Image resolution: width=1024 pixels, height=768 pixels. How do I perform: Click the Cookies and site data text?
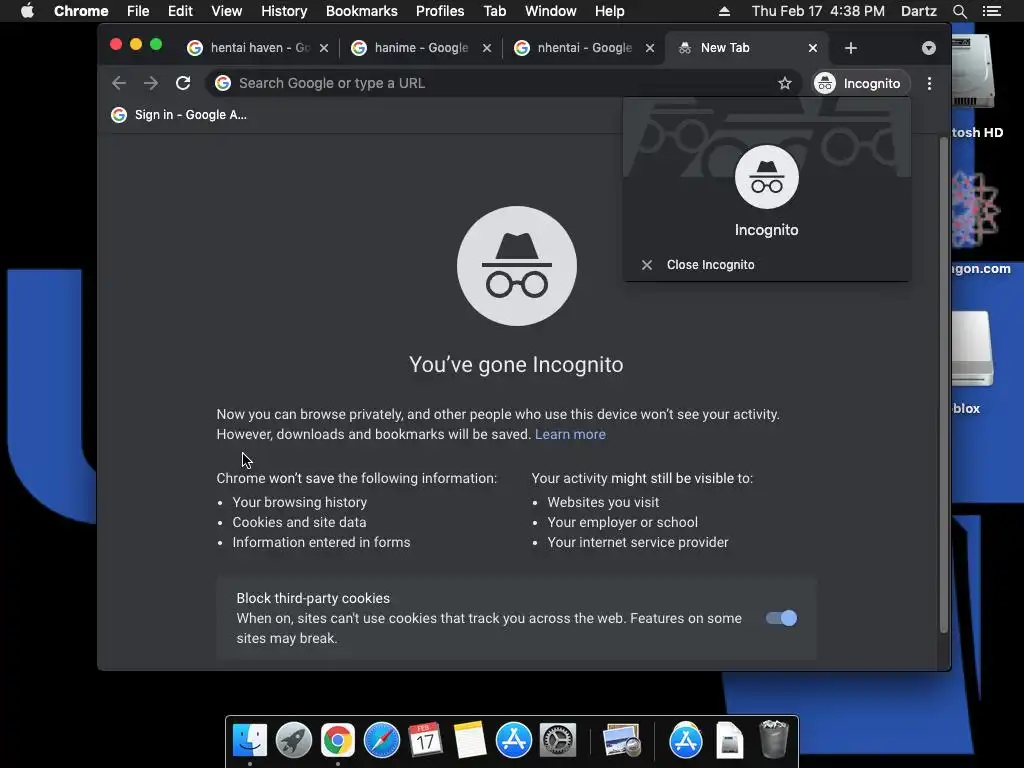(x=299, y=522)
